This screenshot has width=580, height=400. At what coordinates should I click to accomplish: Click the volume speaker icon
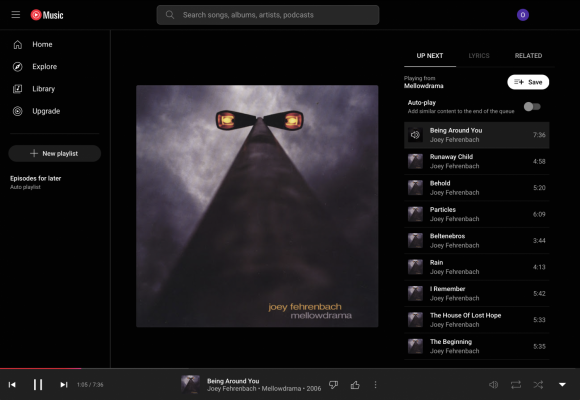[x=493, y=385]
